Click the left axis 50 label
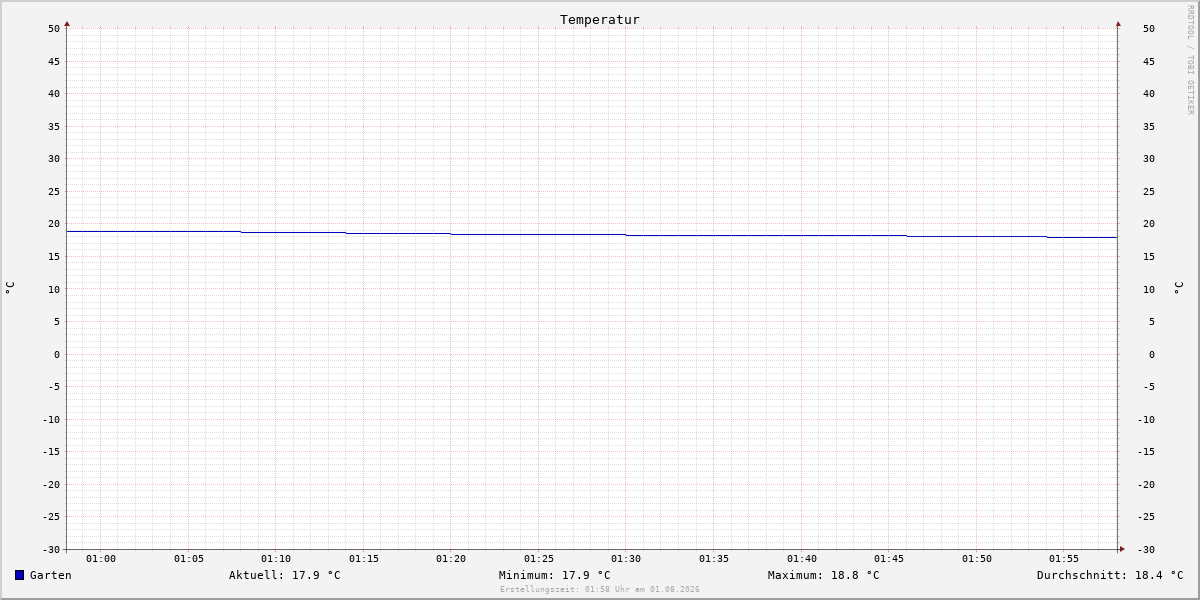This screenshot has width=1200, height=600. coord(54,29)
